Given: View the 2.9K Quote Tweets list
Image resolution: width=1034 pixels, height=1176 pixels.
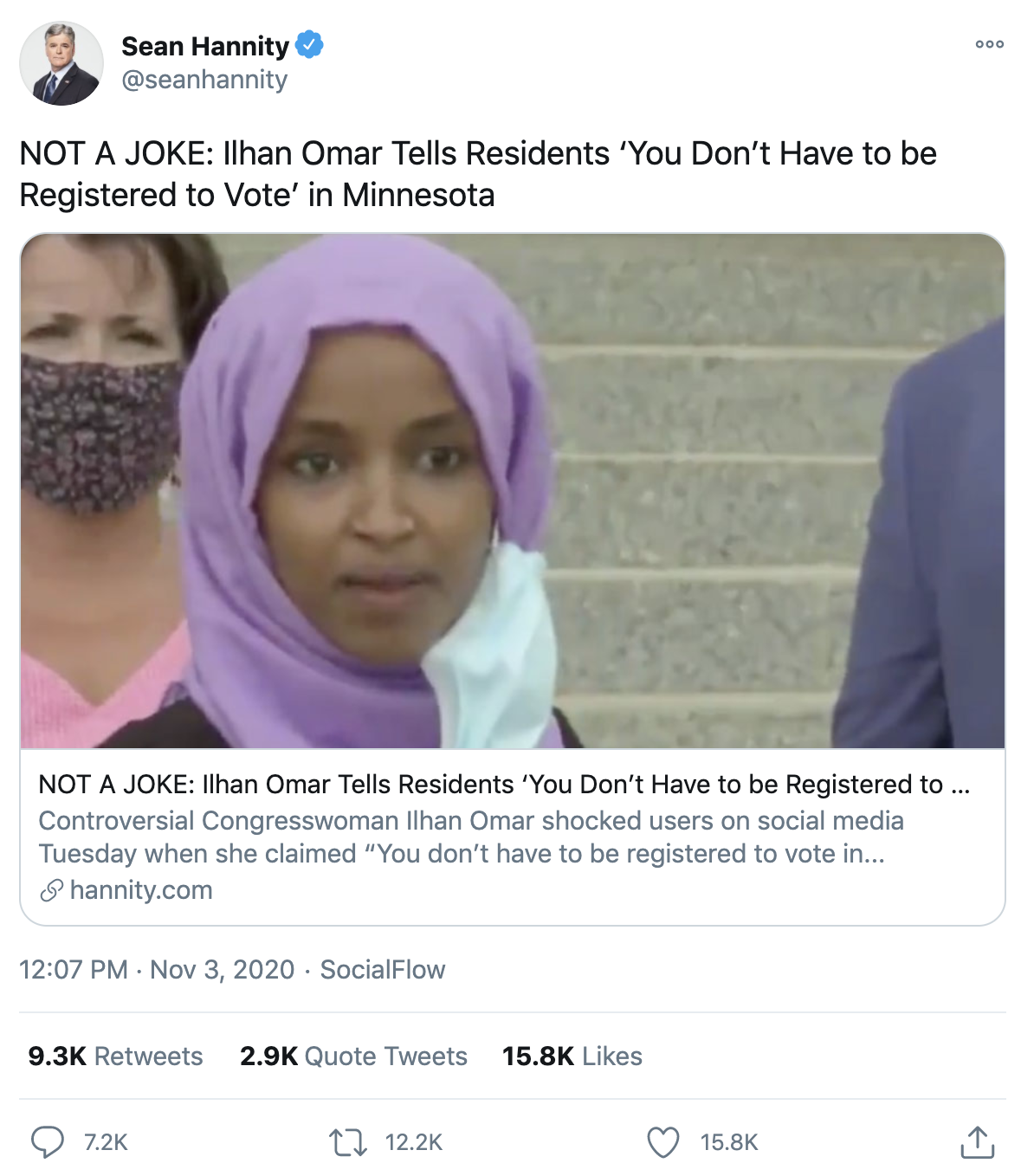Looking at the screenshot, I should (353, 1056).
